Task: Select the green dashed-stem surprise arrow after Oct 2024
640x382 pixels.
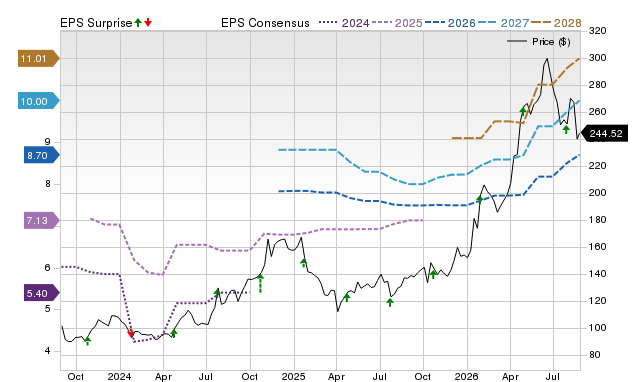Action: coord(260,283)
